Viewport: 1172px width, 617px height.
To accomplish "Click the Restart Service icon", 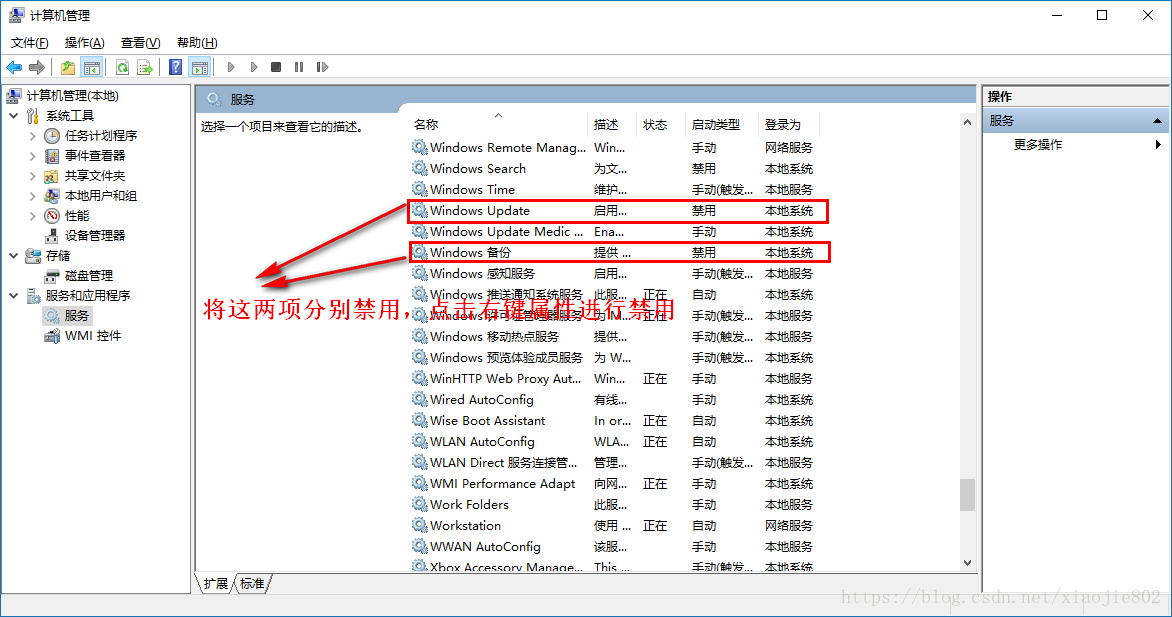I will tap(322, 67).
